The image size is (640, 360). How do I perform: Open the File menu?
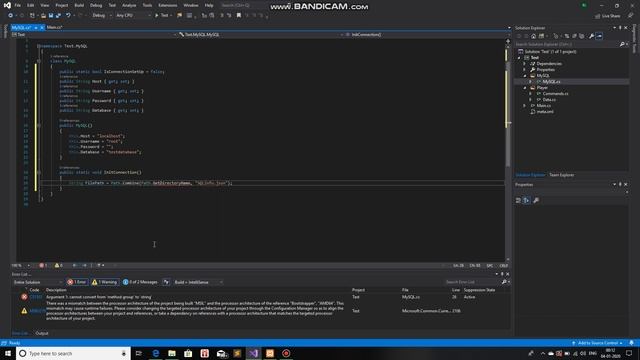18,5
